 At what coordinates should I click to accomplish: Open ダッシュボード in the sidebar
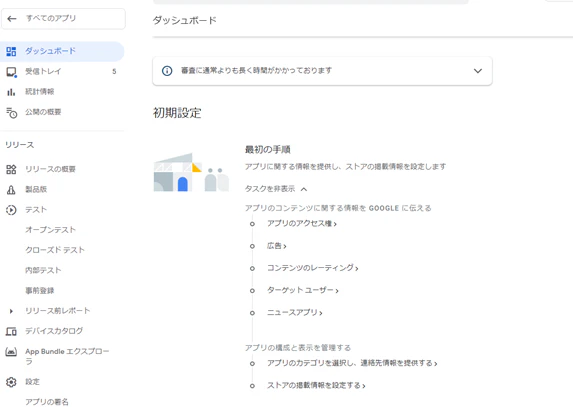62,51
